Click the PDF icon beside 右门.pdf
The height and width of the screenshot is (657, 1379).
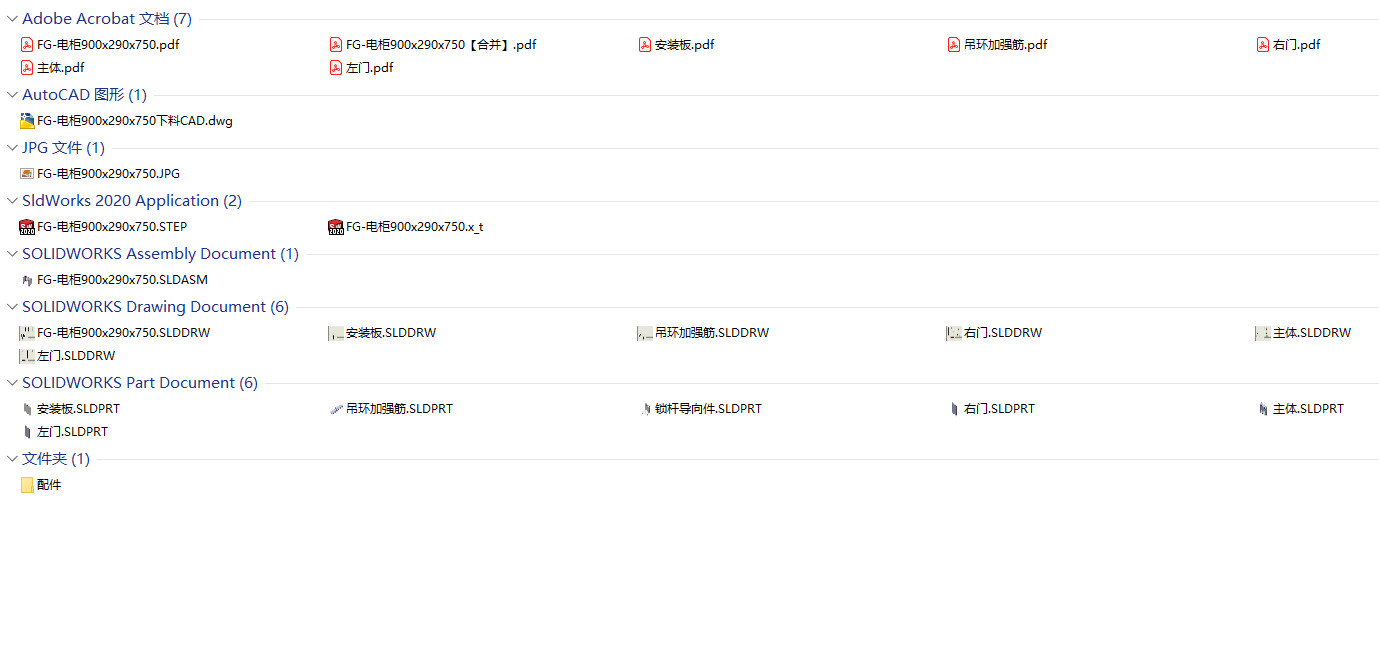pyautogui.click(x=1263, y=44)
